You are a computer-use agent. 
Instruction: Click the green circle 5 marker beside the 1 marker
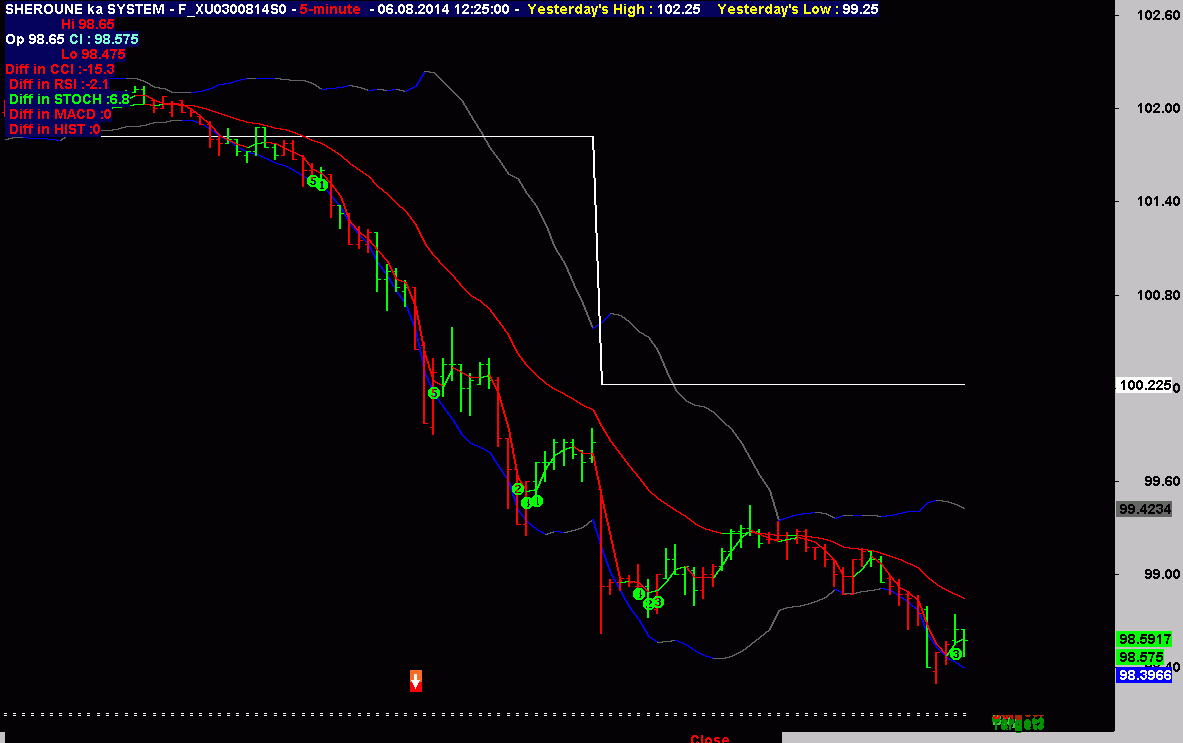click(312, 181)
